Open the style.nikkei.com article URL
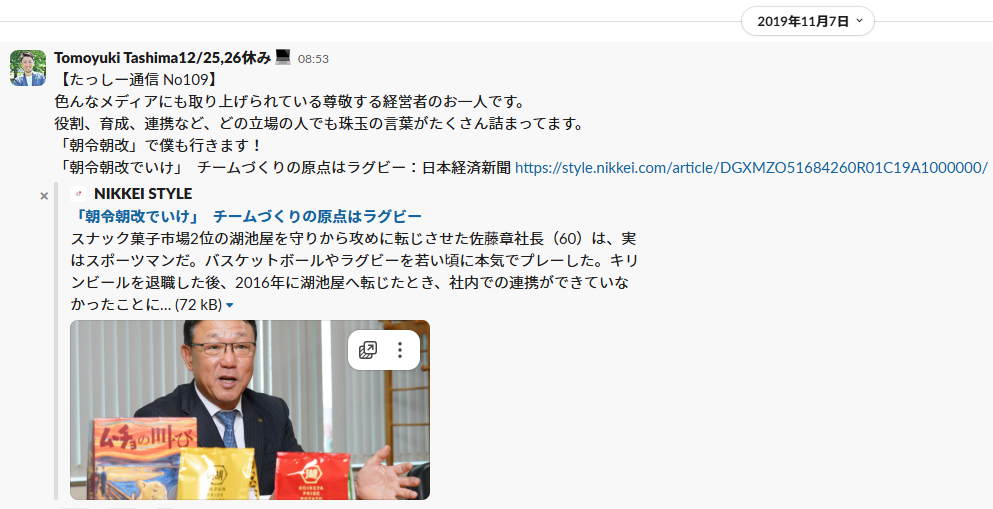 click(x=751, y=168)
